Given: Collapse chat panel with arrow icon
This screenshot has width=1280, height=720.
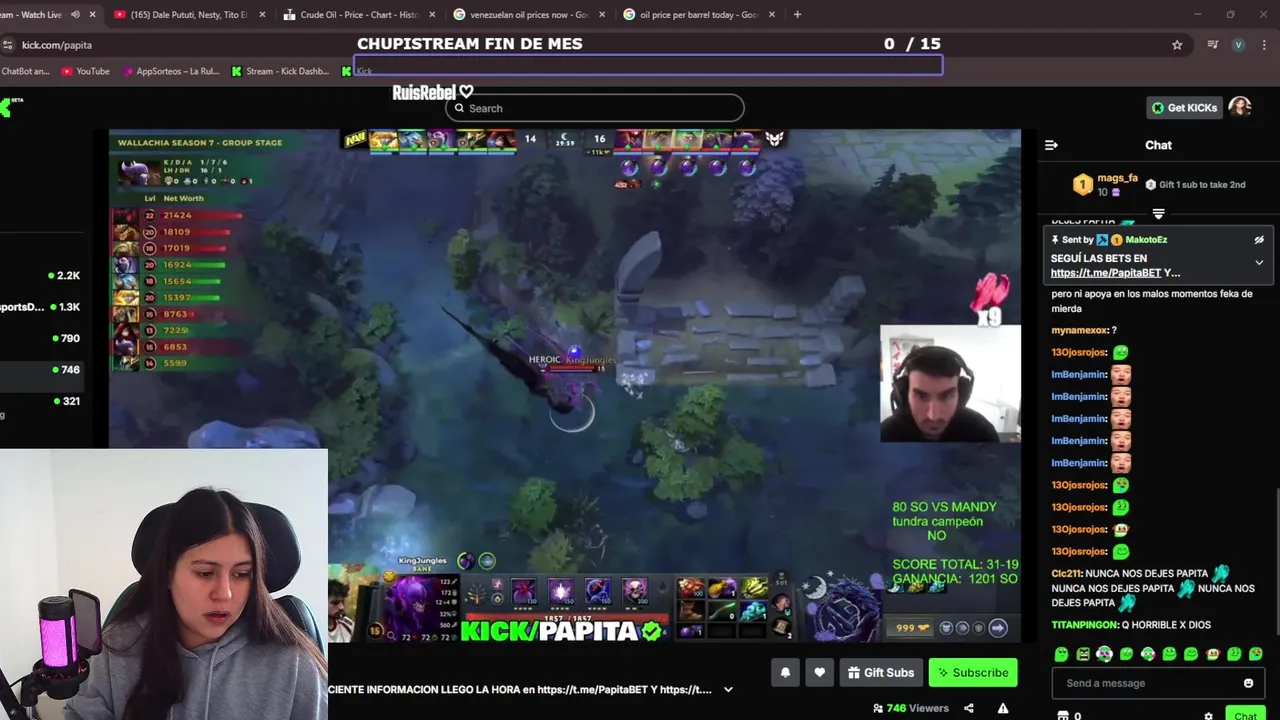Looking at the screenshot, I should (x=1051, y=145).
